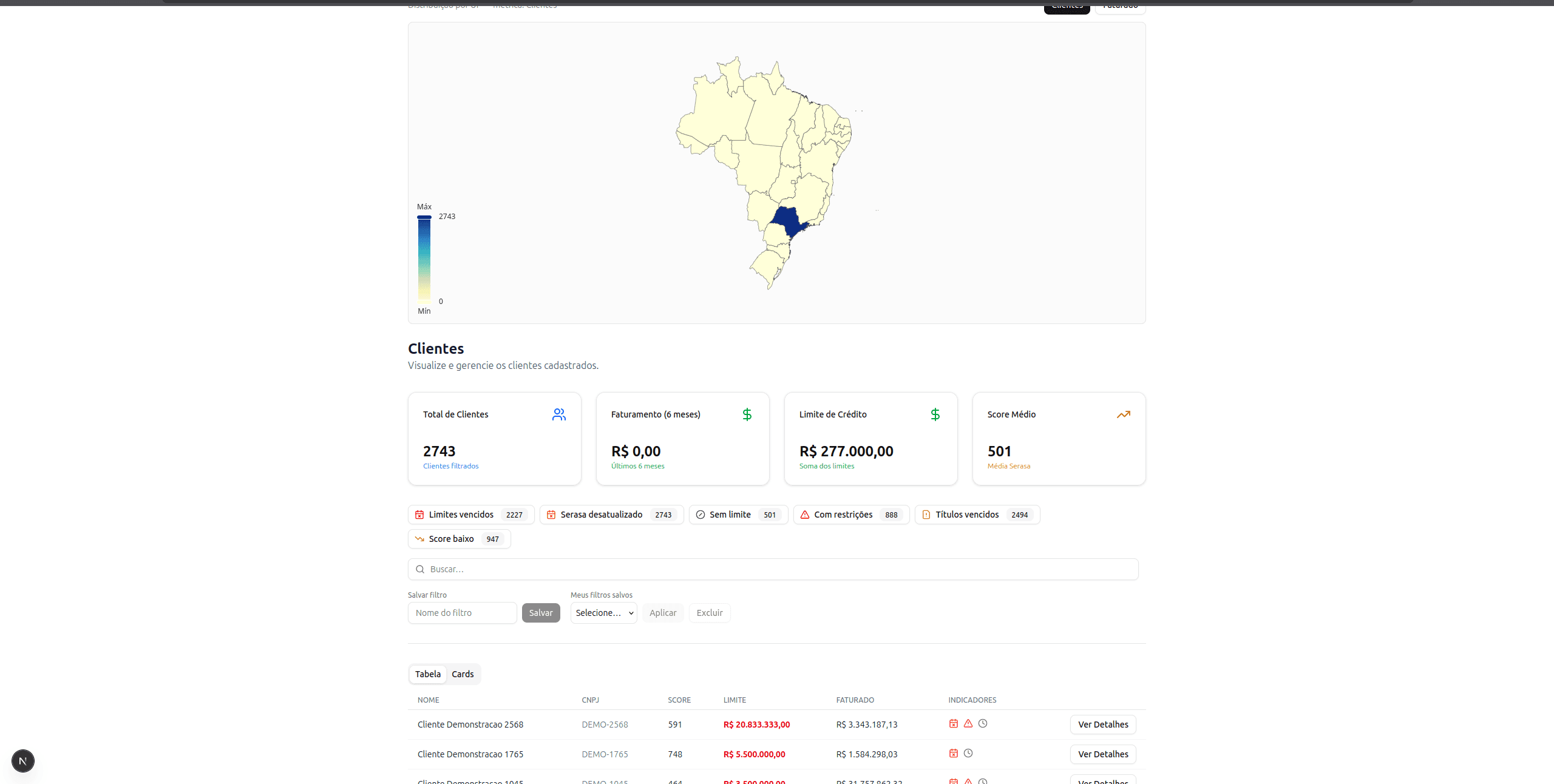Toggle the Limites vencidos filter chip
The height and width of the screenshot is (784, 1554).
471,515
